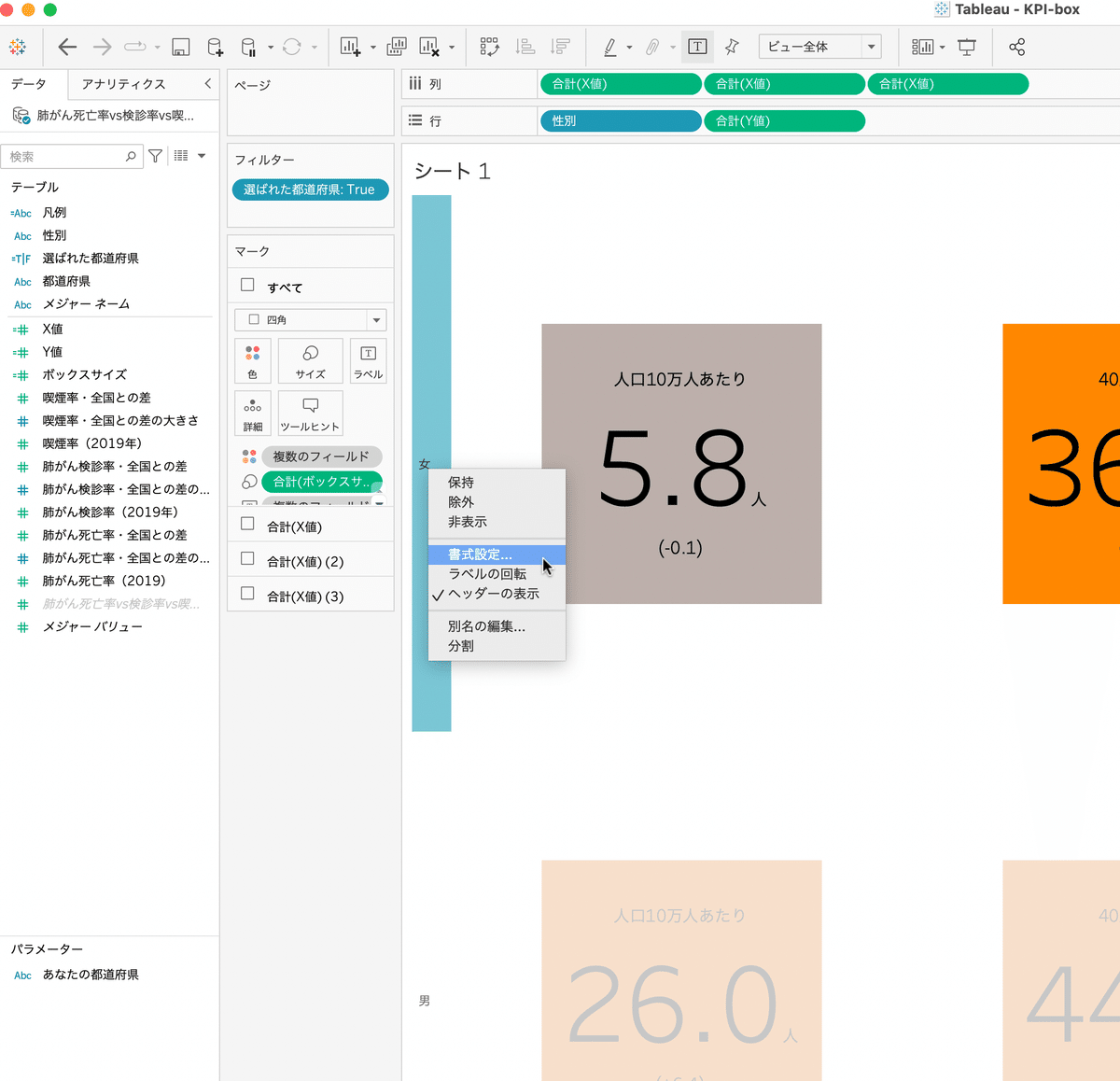The image size is (1120, 1081).
Task: Open the Color mark card
Action: (252, 361)
